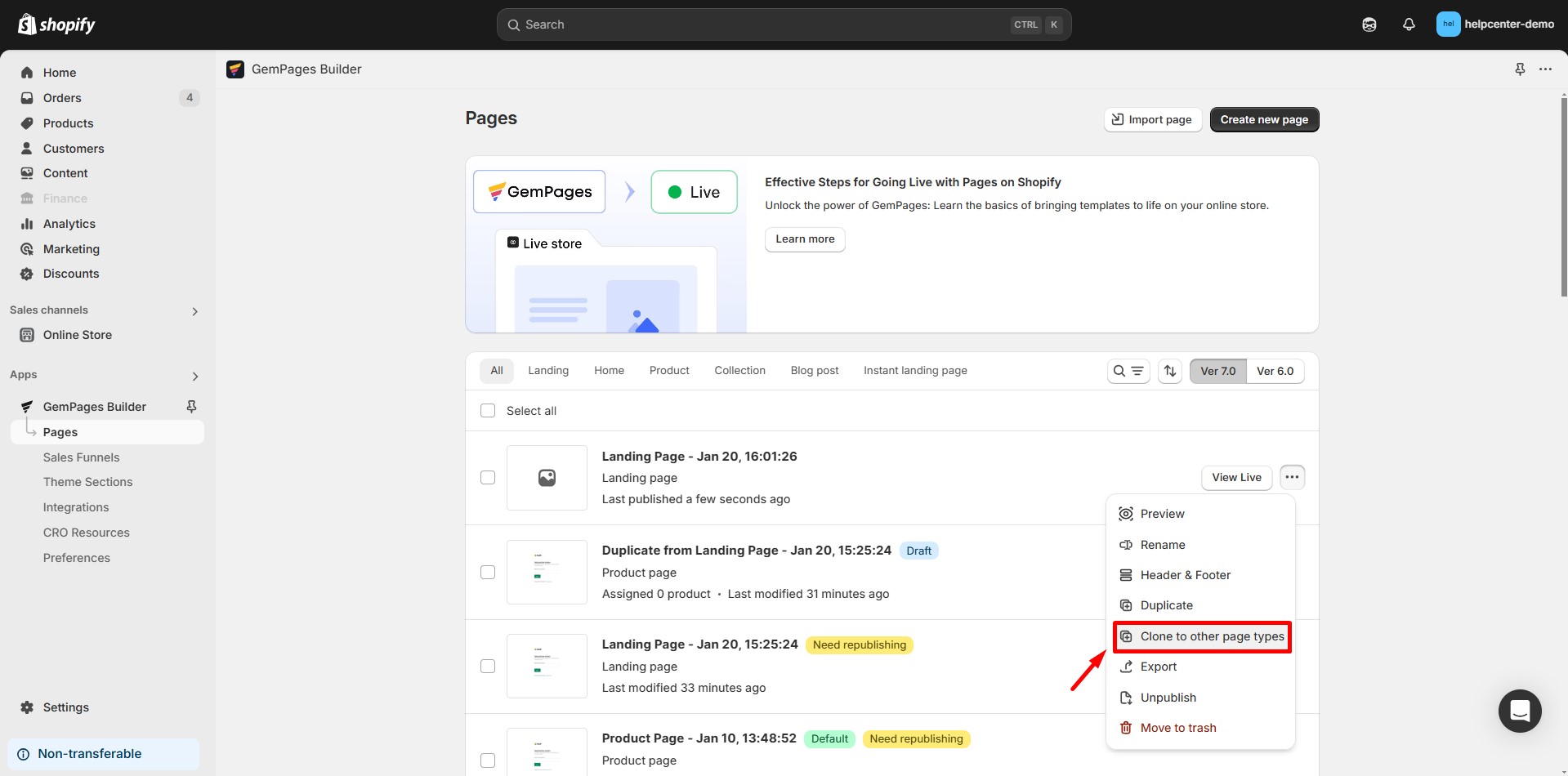
Task: Open the three-dot menu on Landing Page row
Action: [x=1291, y=477]
